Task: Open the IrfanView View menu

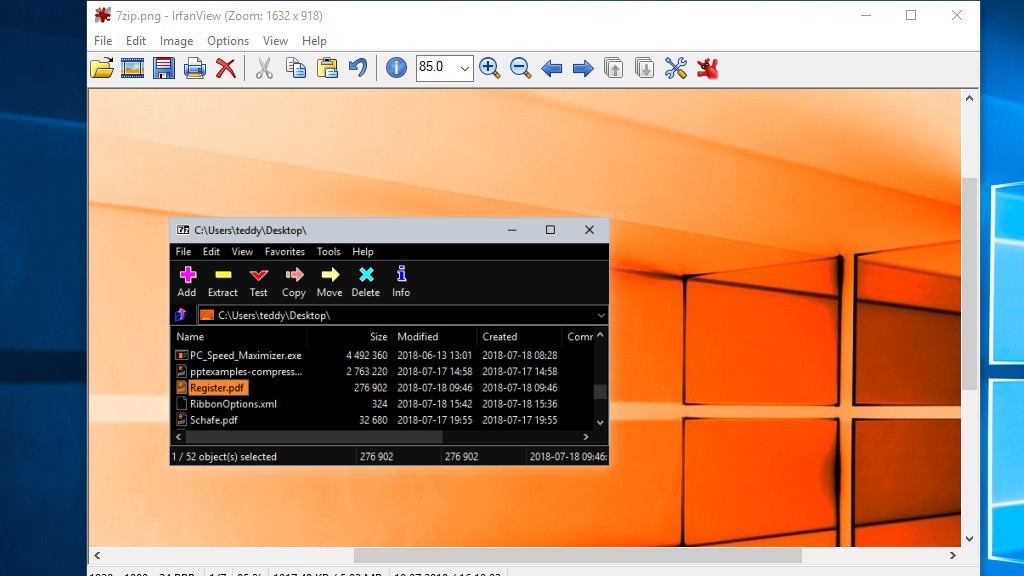Action: coord(275,40)
